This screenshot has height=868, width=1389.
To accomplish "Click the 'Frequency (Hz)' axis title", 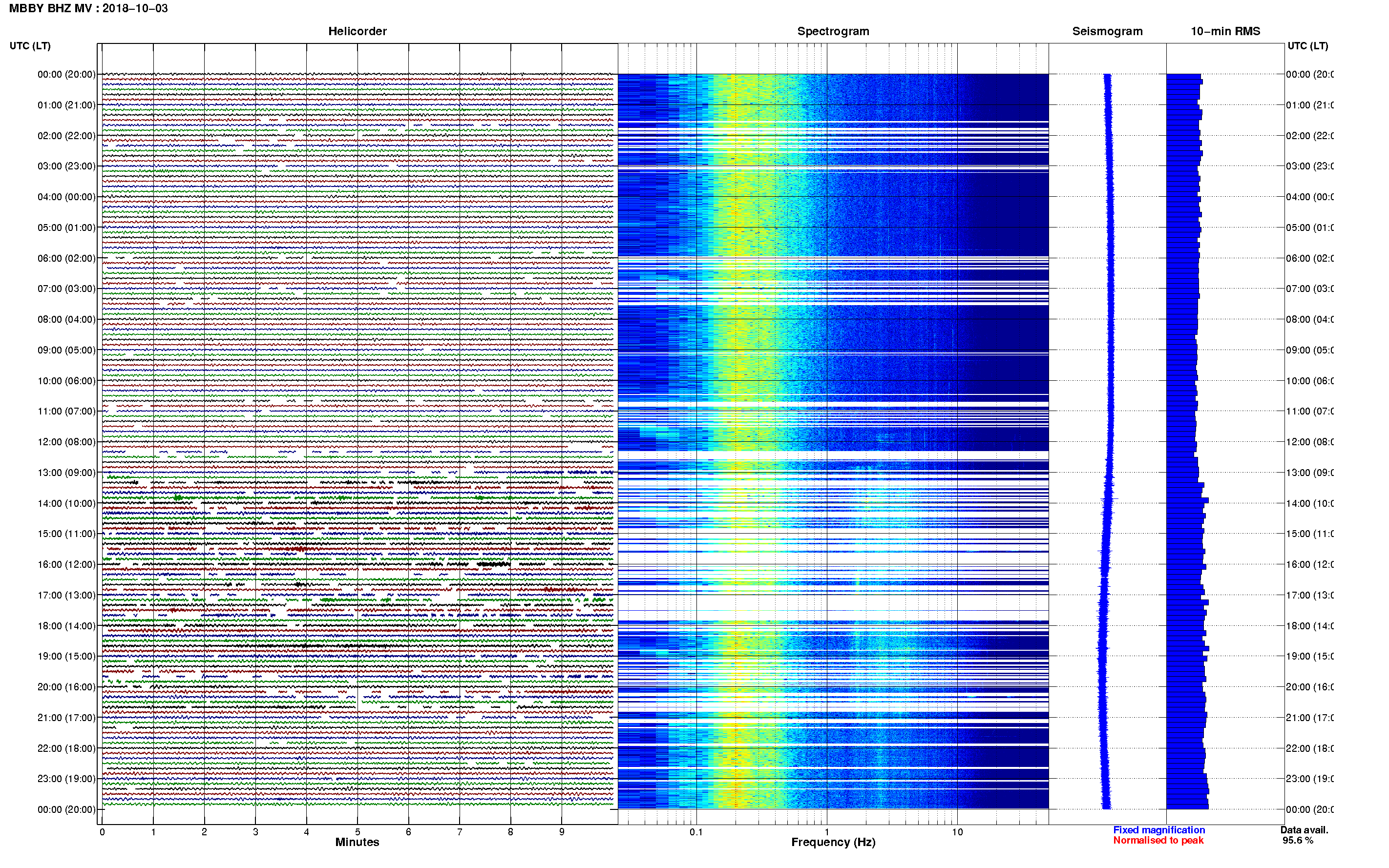I will click(x=833, y=843).
